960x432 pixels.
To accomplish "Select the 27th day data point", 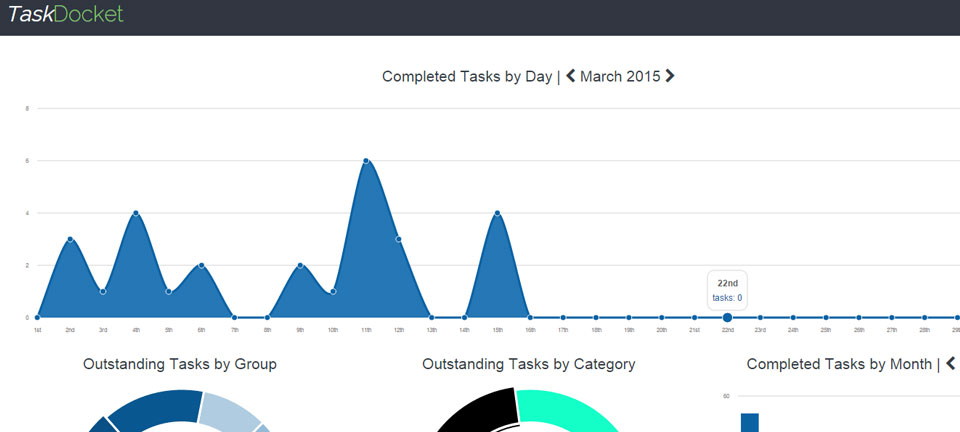I will (891, 318).
